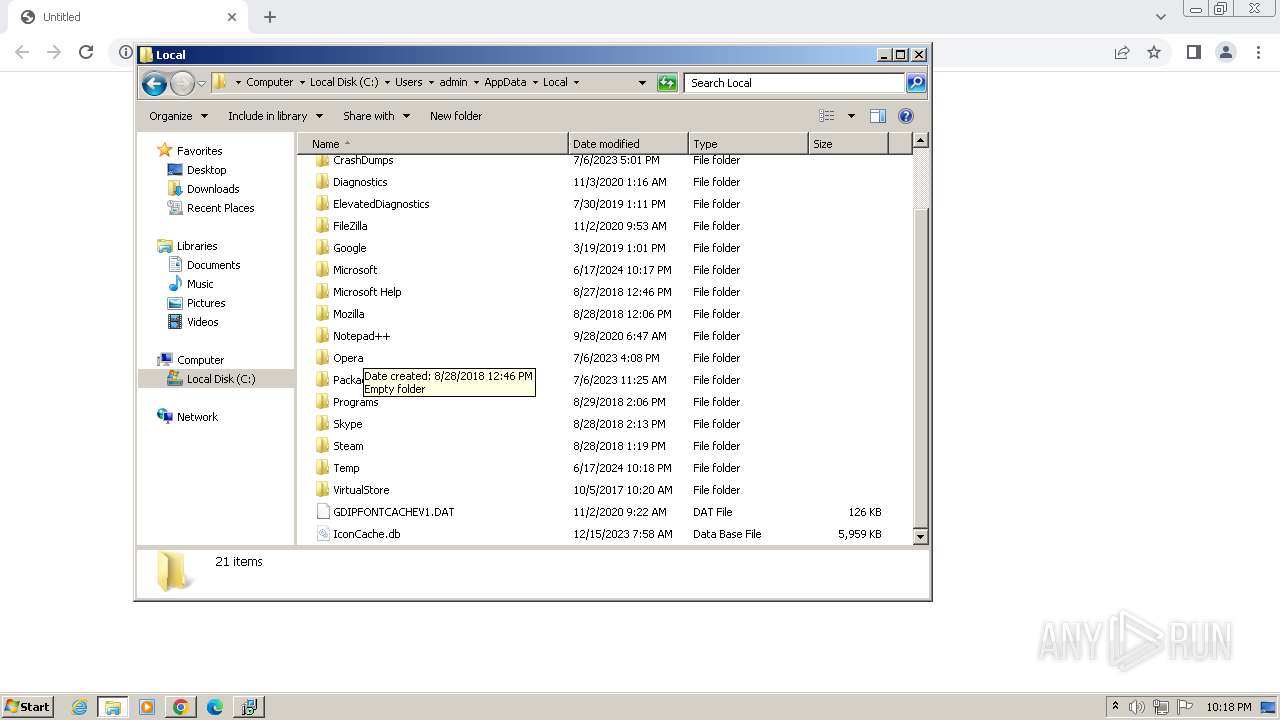Select the Google folder icon

point(322,248)
